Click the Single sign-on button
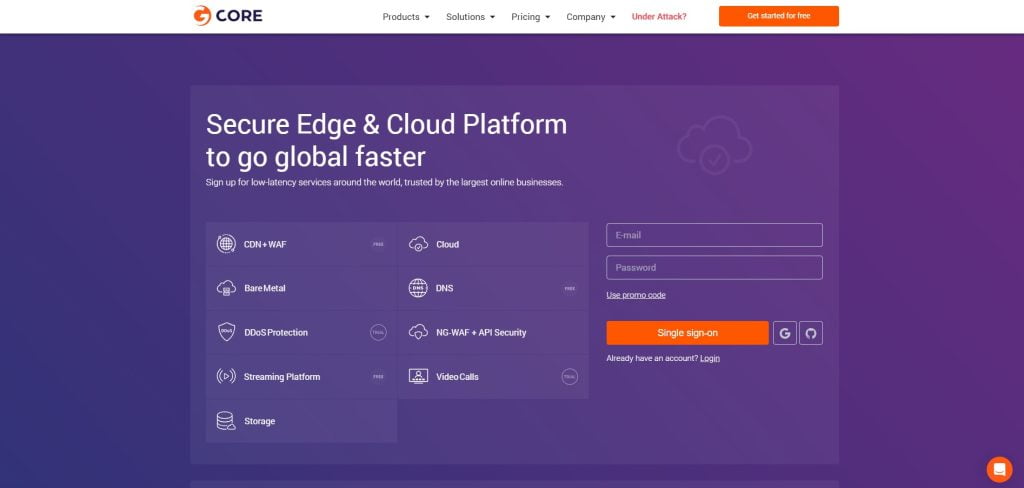This screenshot has width=1024, height=488. [687, 333]
